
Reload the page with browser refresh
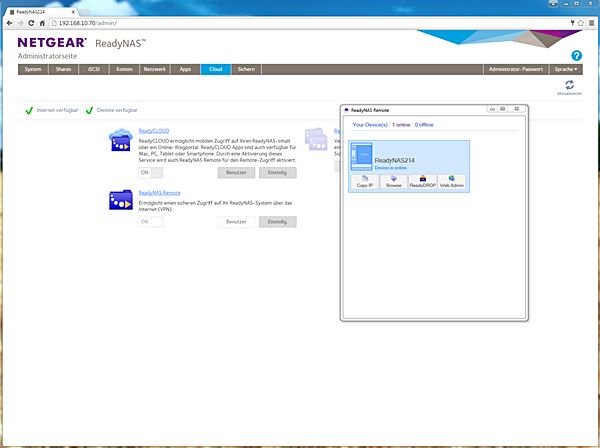pos(31,23)
